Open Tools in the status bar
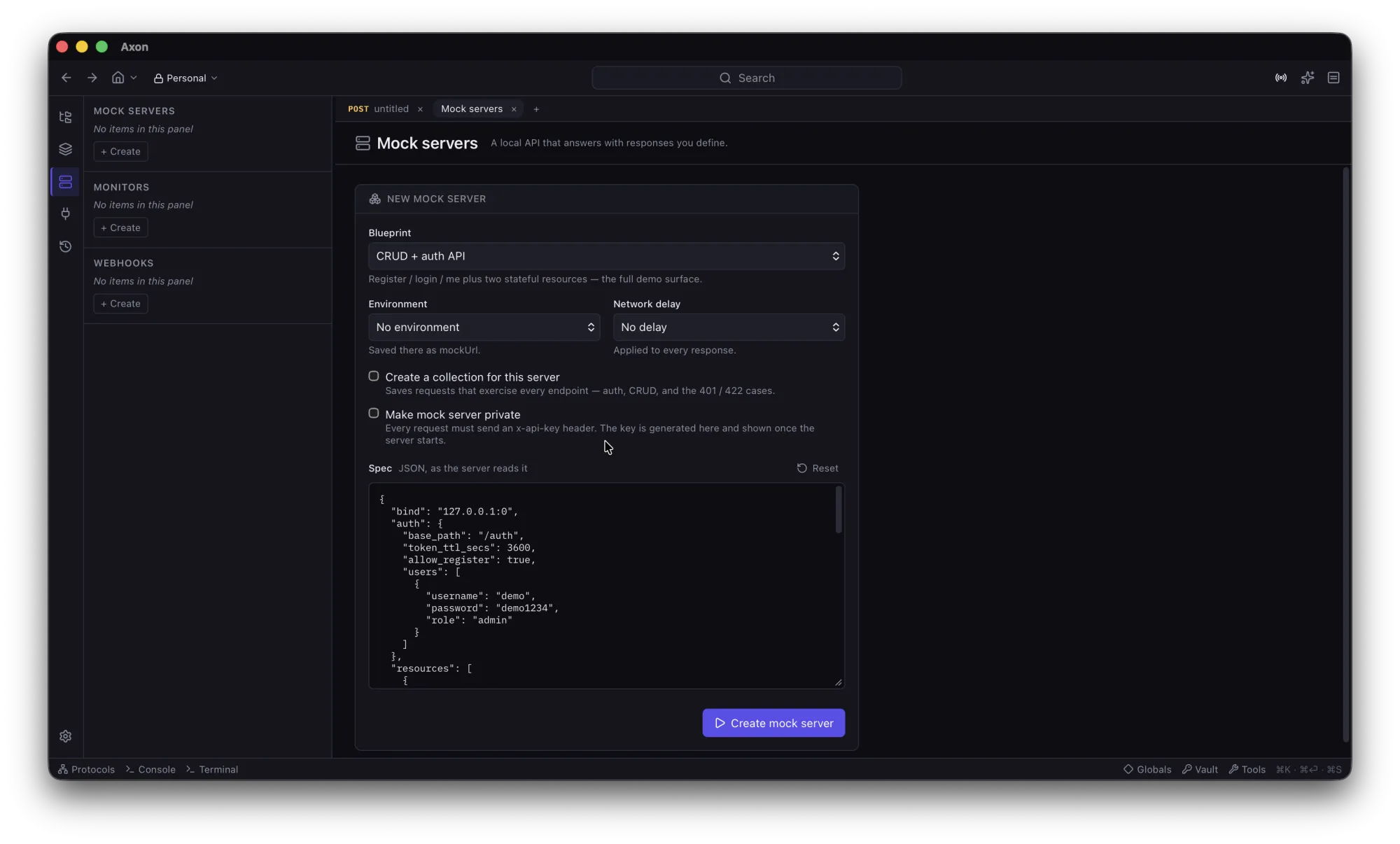1400x844 pixels. [1247, 769]
